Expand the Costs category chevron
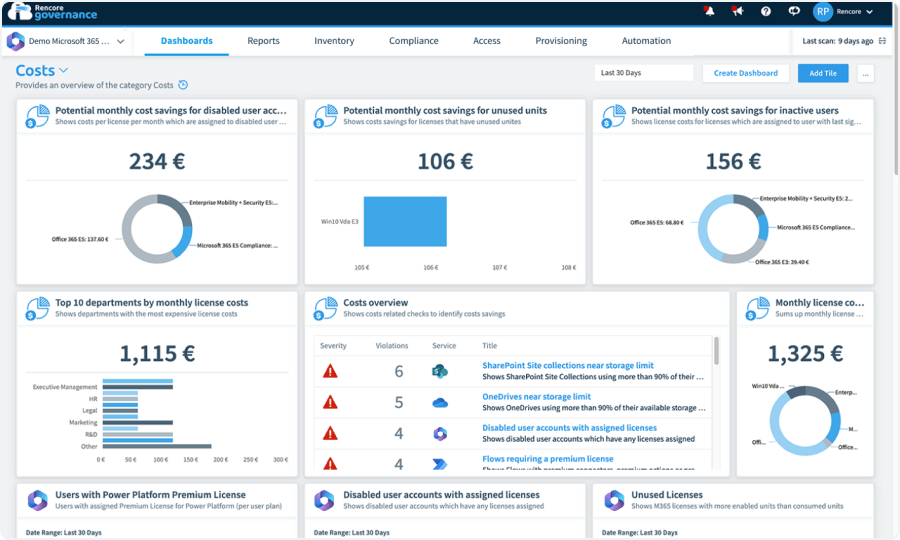Viewport: 900px width, 540px height. 64,71
